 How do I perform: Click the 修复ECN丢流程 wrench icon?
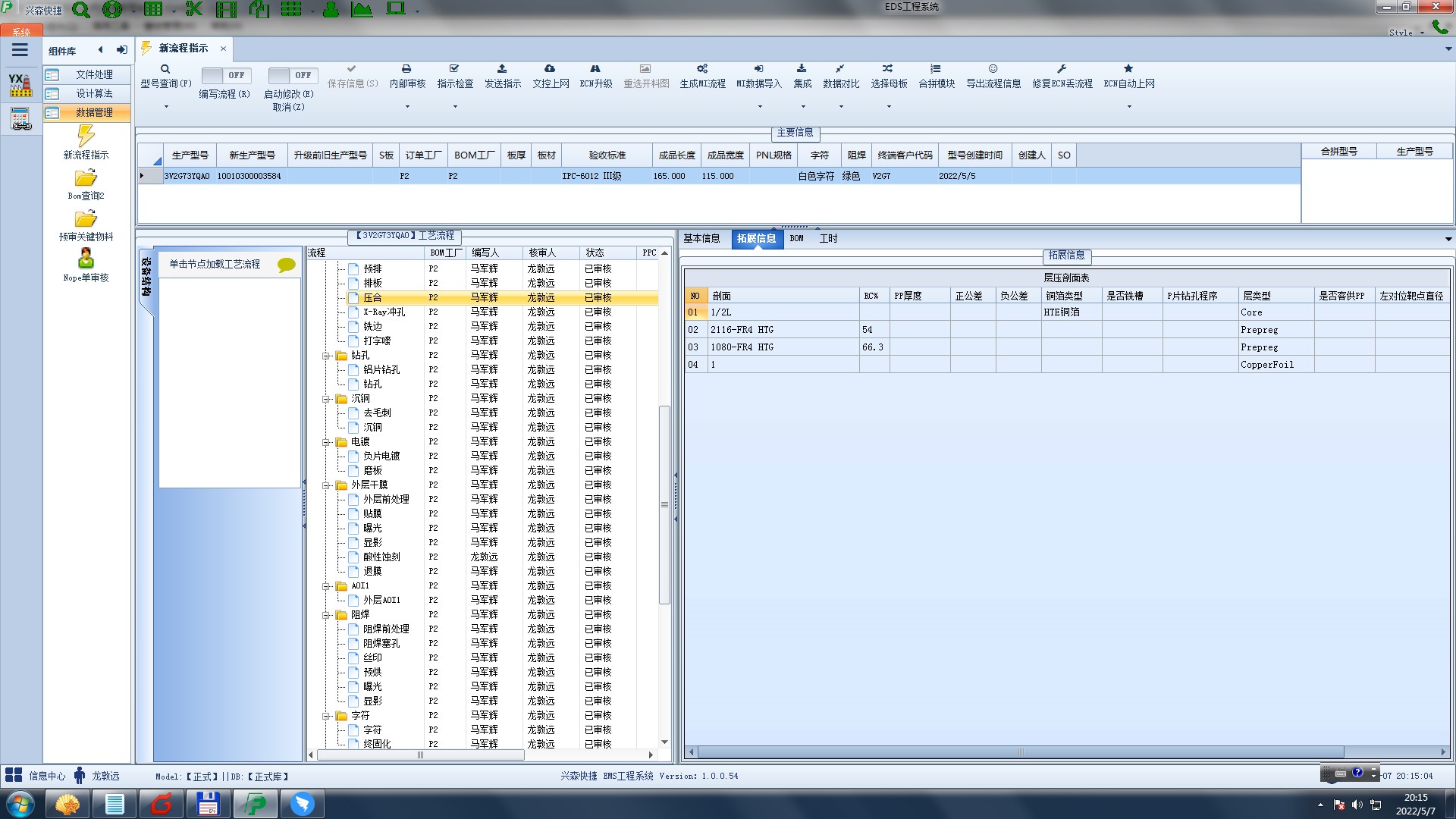1062,69
